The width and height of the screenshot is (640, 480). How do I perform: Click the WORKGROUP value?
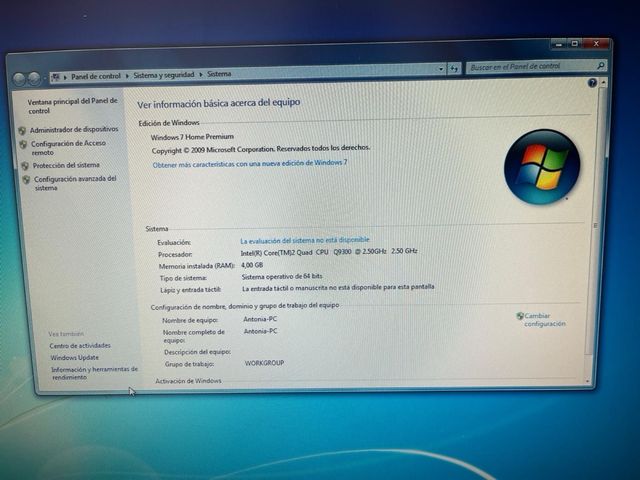coord(264,363)
